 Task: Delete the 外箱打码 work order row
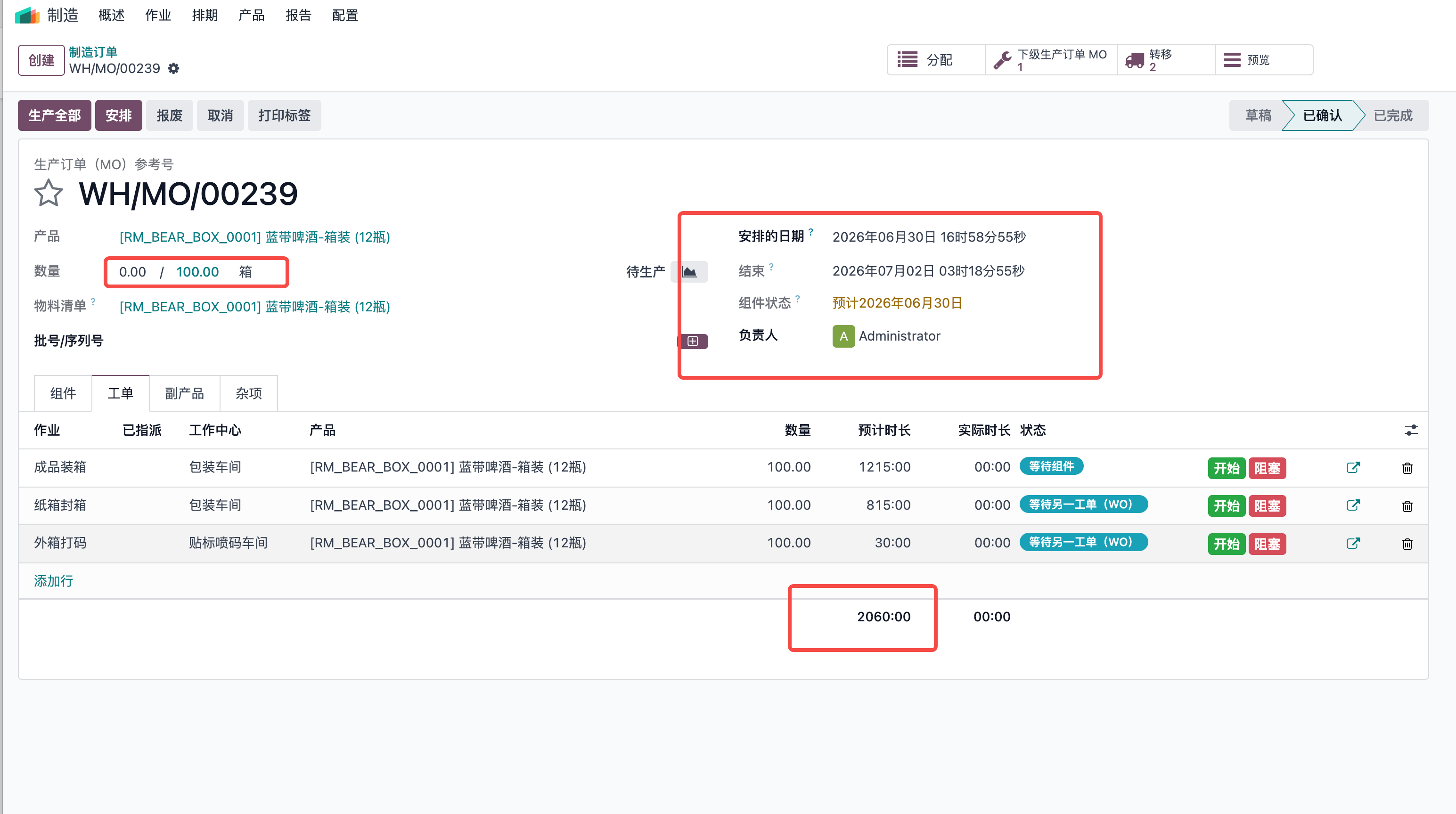[1407, 544]
